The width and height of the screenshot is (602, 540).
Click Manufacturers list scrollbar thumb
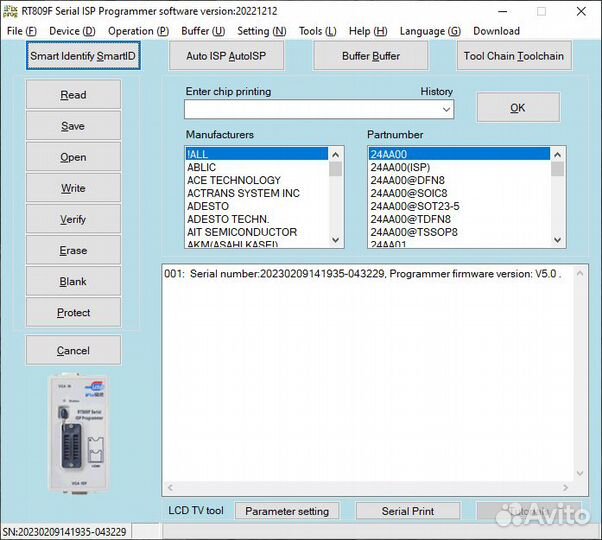(336, 169)
